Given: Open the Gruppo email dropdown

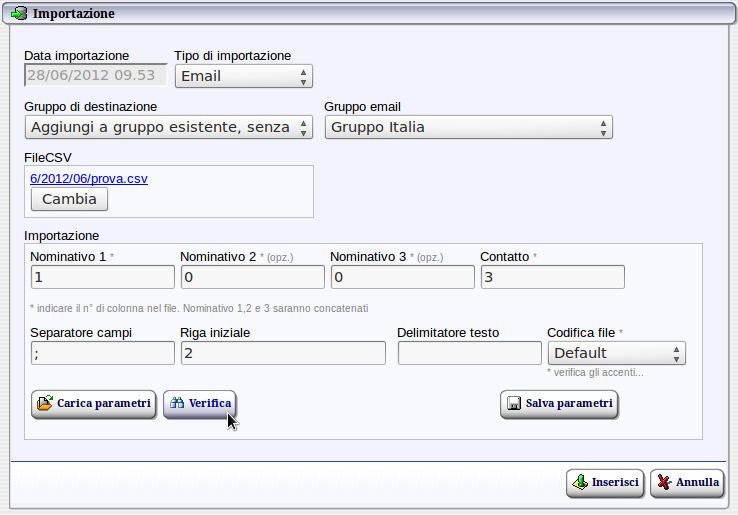Looking at the screenshot, I should tap(468, 127).
